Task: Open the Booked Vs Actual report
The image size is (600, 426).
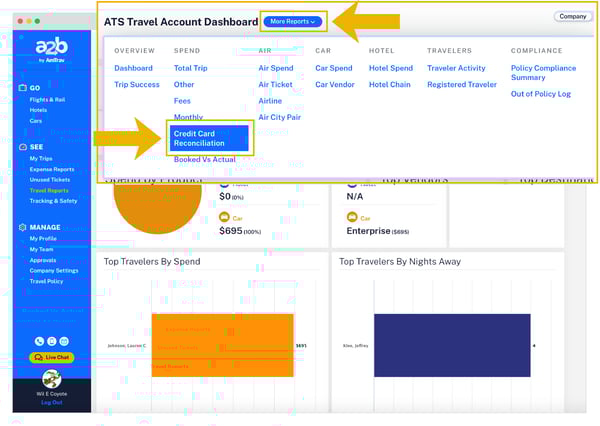Action: tap(204, 159)
